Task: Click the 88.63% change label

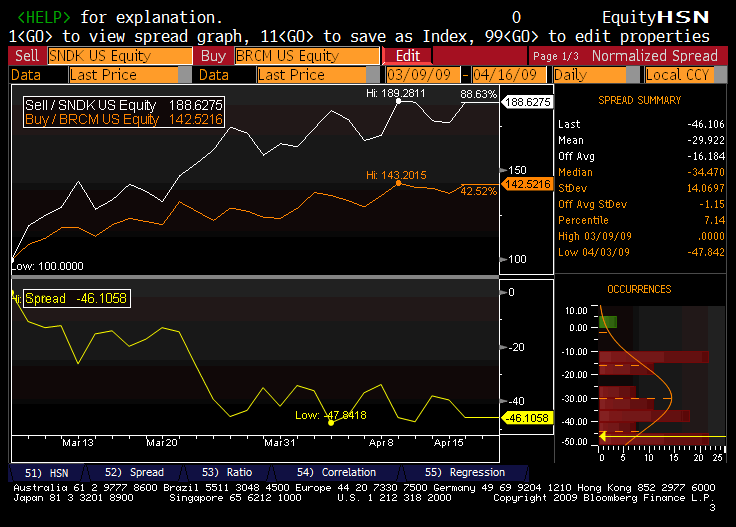Action: point(478,94)
